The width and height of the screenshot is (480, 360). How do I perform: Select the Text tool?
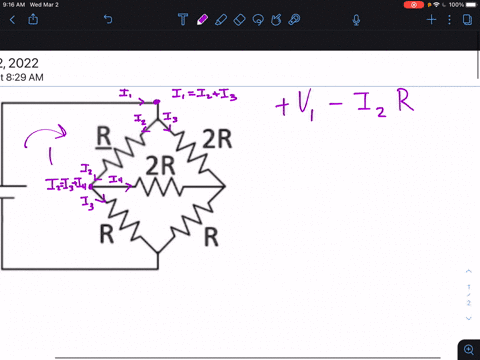[x=183, y=20]
